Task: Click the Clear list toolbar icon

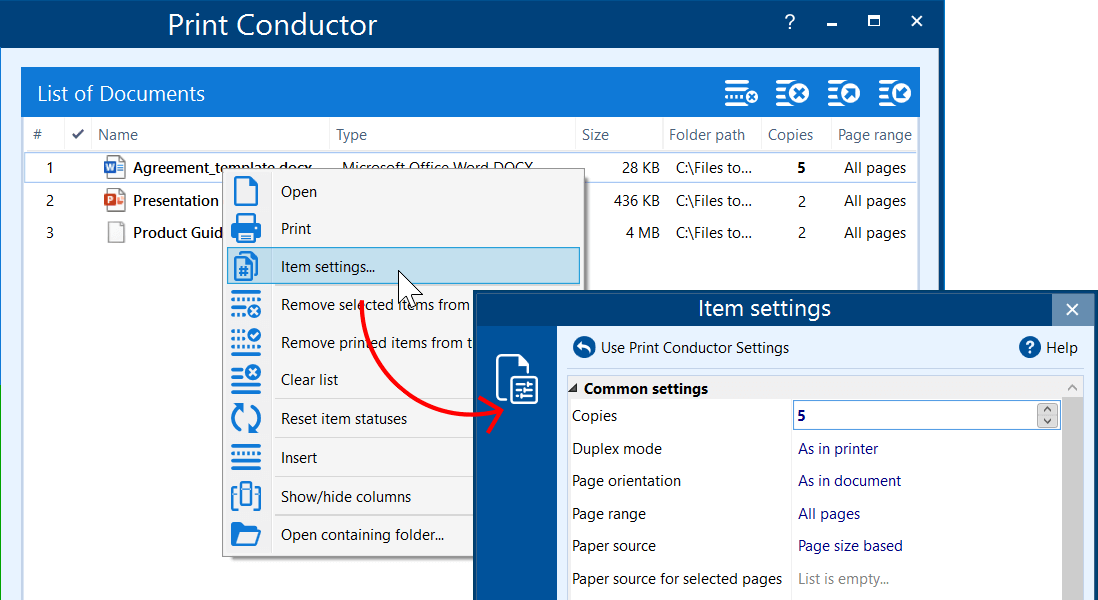Action: [793, 94]
